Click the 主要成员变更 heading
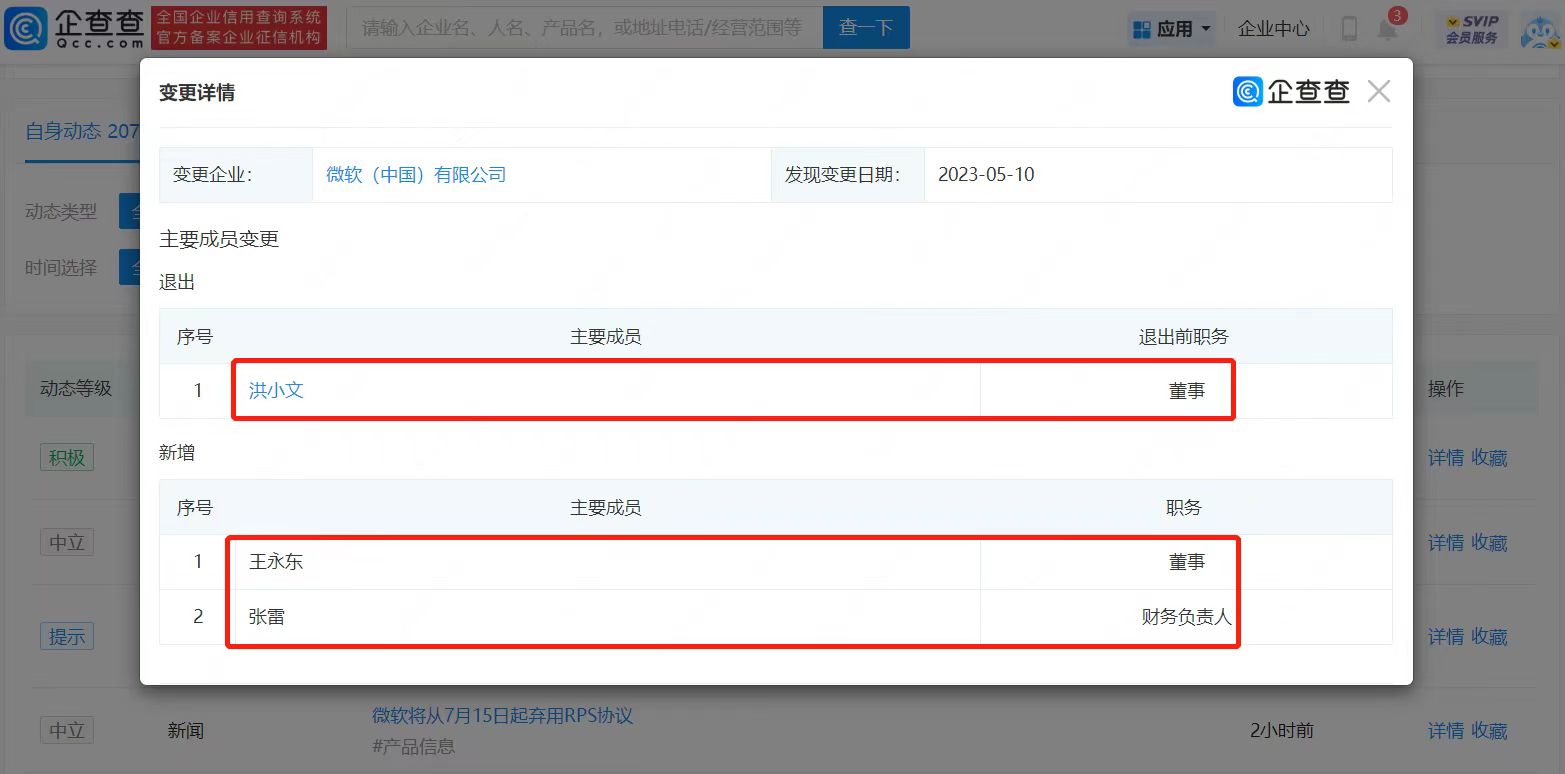The image size is (1565, 774). tap(219, 240)
